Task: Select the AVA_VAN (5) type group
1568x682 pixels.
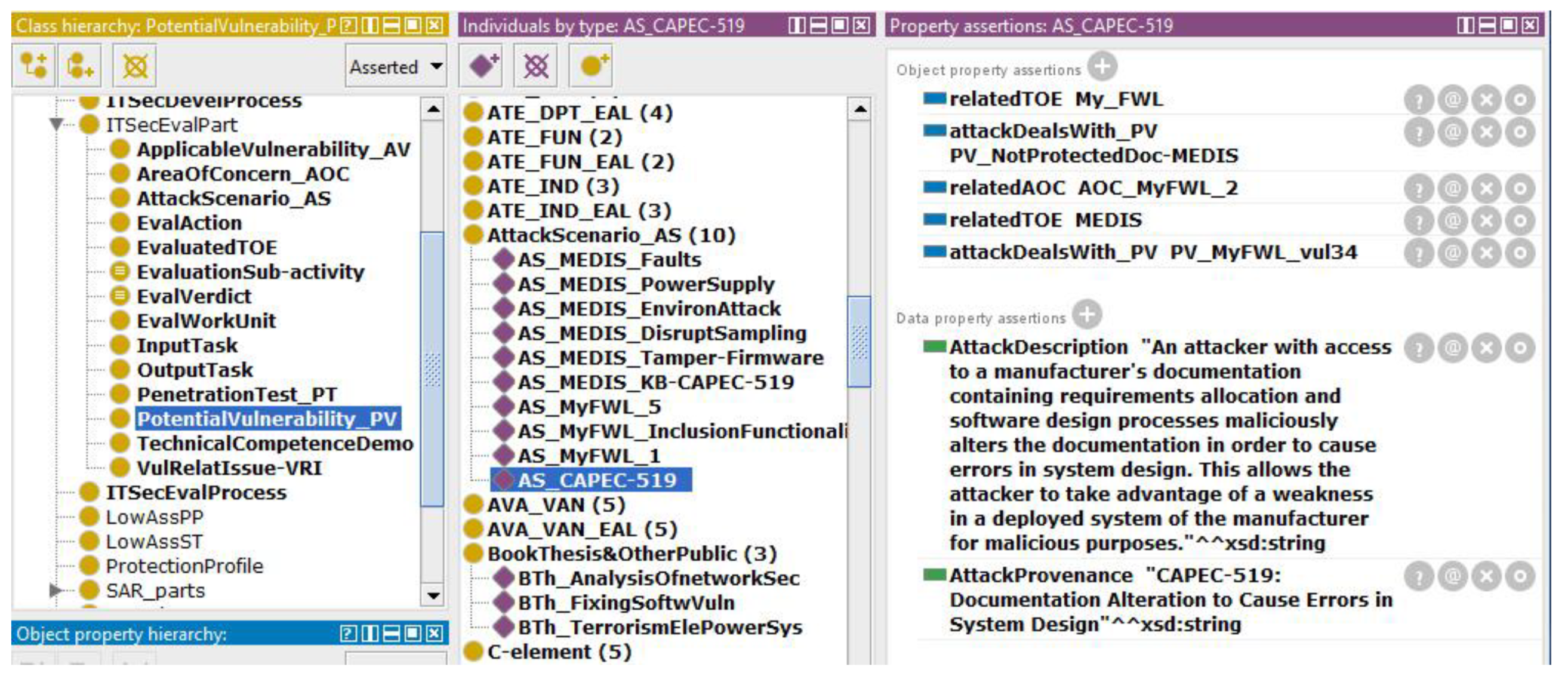Action: 555,505
